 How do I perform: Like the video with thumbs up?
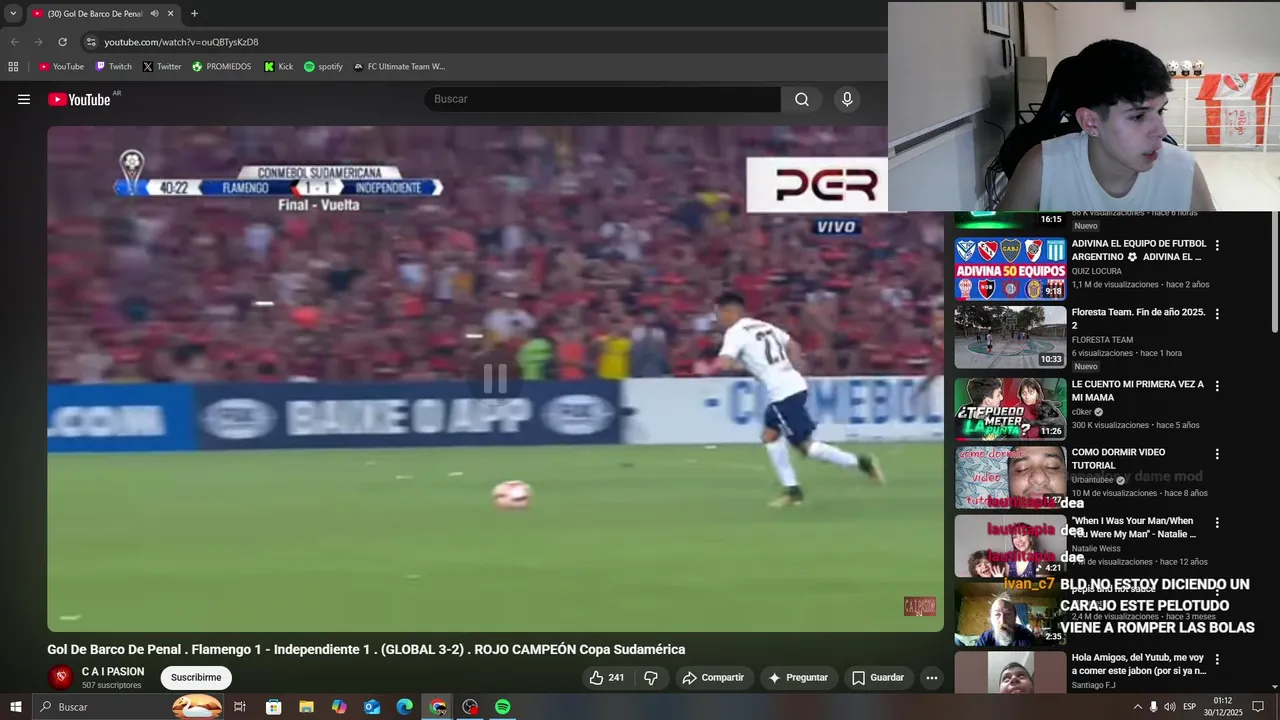pyautogui.click(x=607, y=678)
